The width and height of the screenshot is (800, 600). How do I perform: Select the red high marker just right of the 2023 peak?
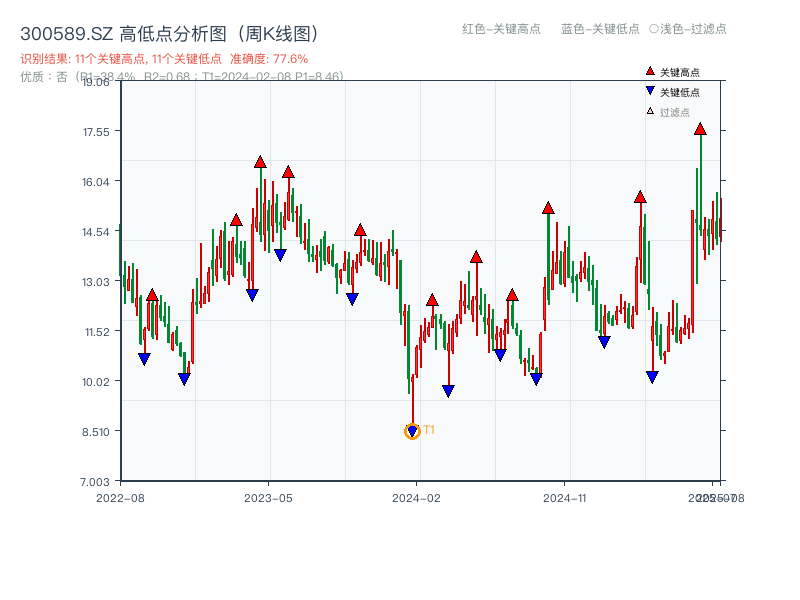(x=288, y=172)
